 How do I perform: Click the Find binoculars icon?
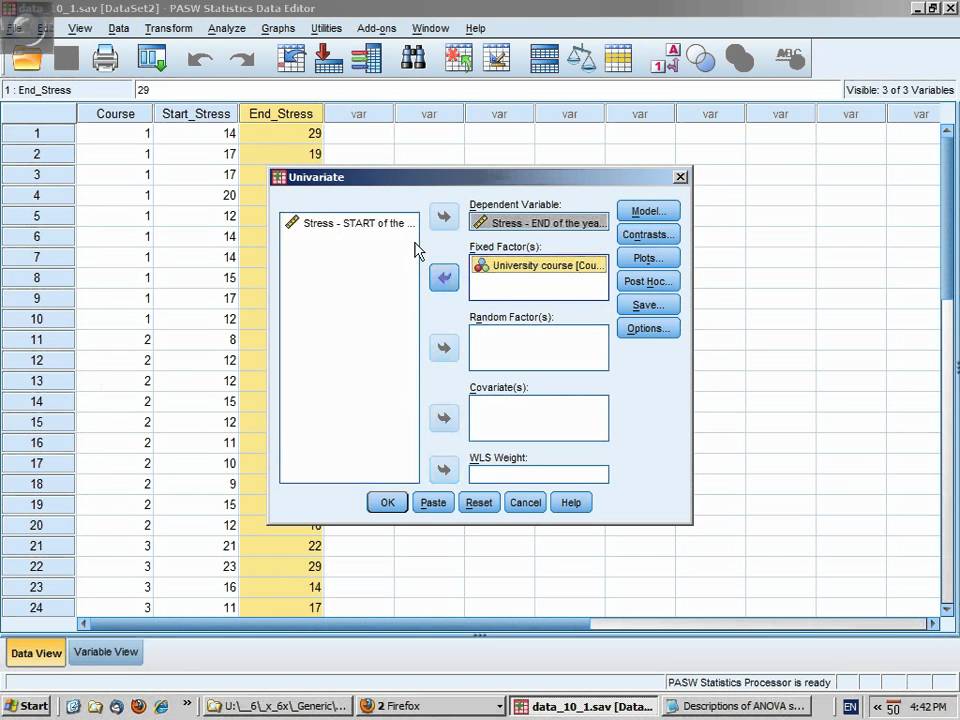coord(413,59)
